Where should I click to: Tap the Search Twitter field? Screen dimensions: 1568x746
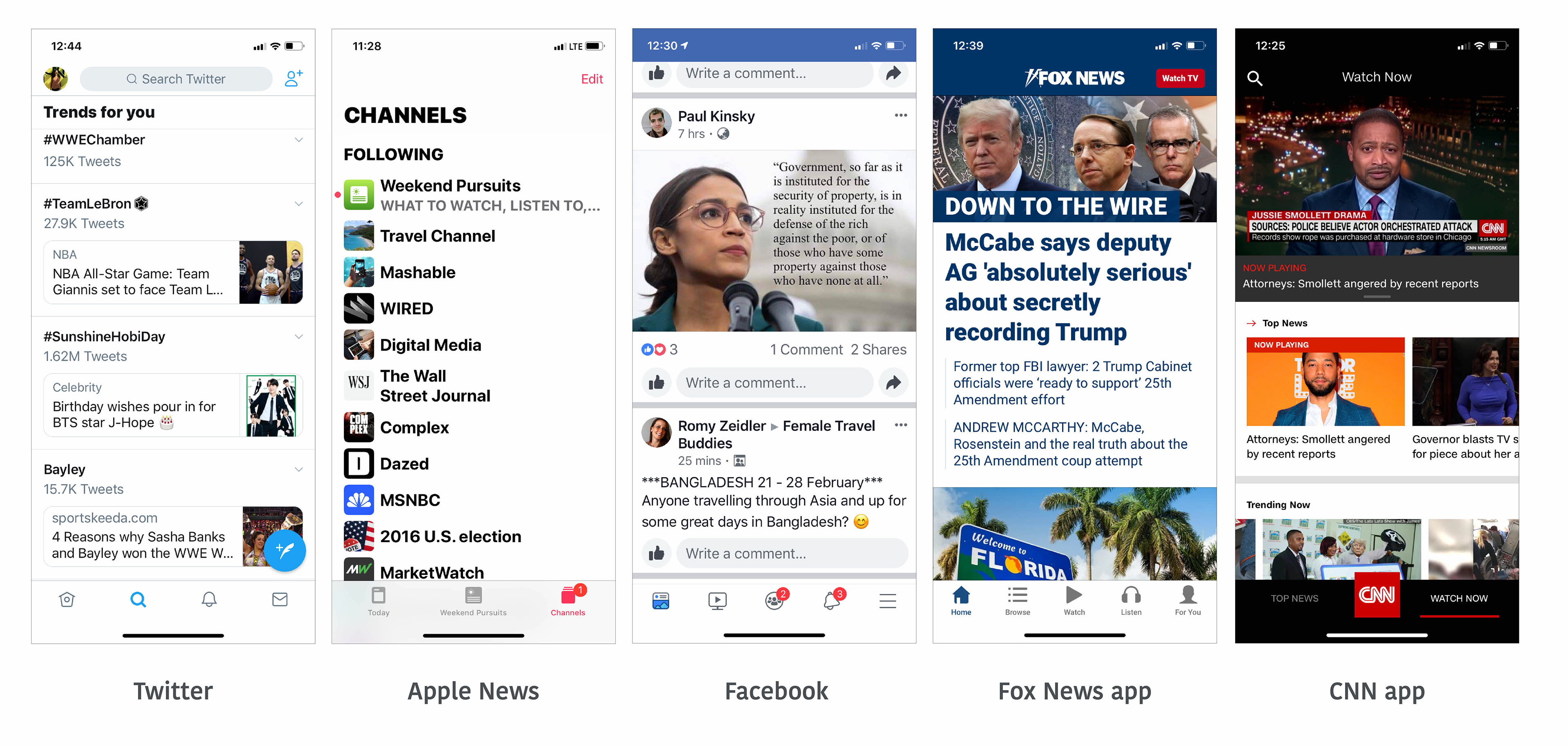point(176,78)
